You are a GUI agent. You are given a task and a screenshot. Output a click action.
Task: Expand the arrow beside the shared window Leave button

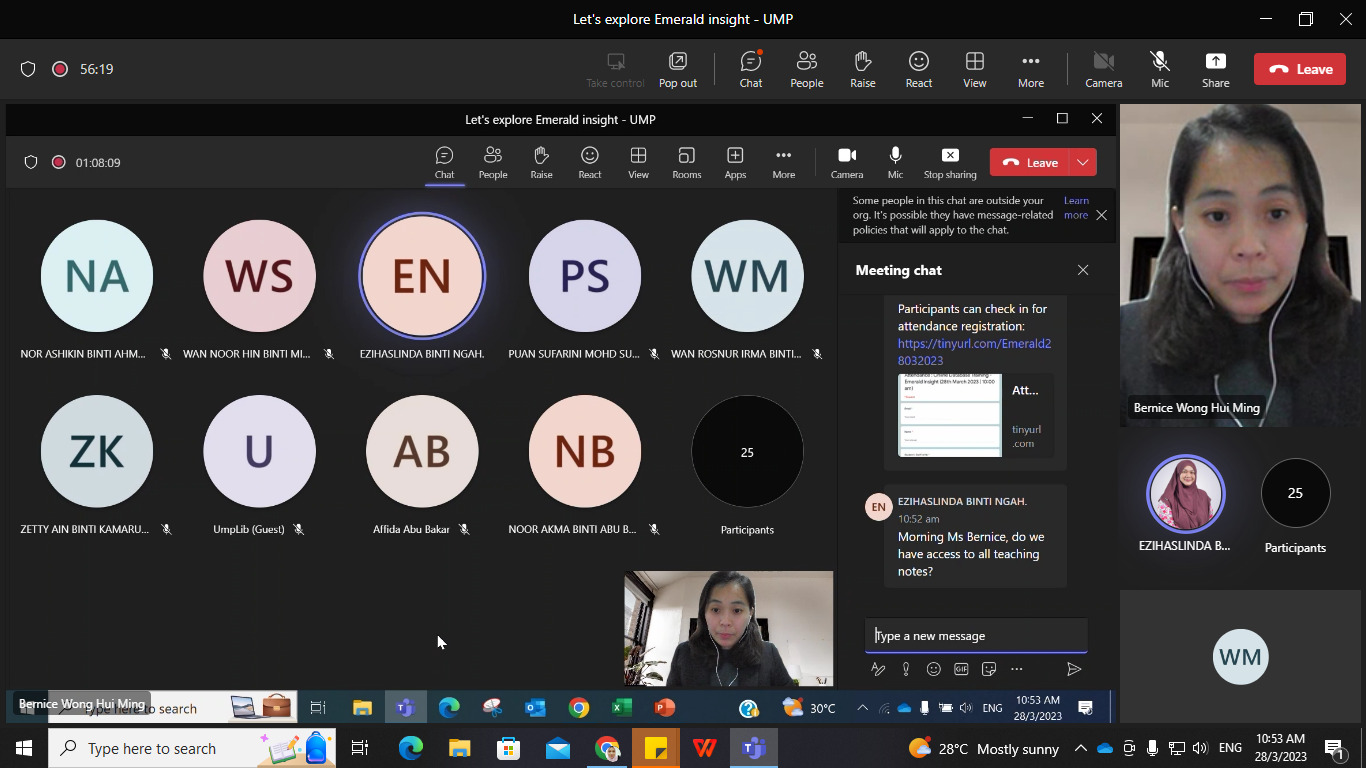click(x=1083, y=162)
